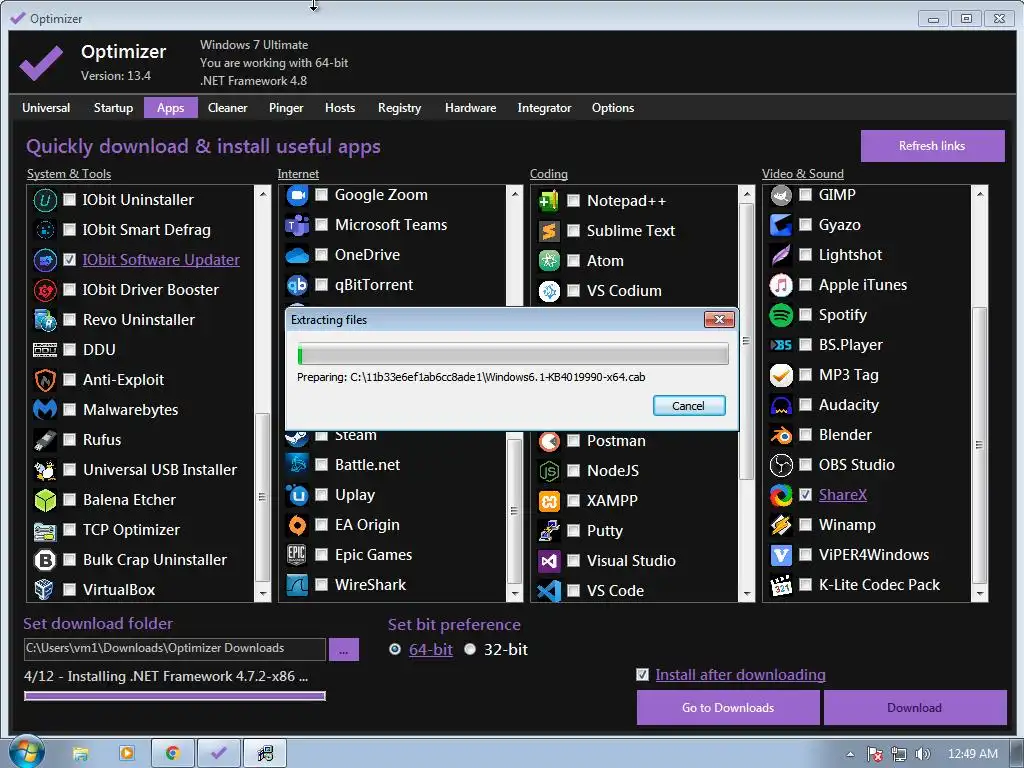Open Chrome from the Windows taskbar
The height and width of the screenshot is (768, 1024).
[x=172, y=753]
